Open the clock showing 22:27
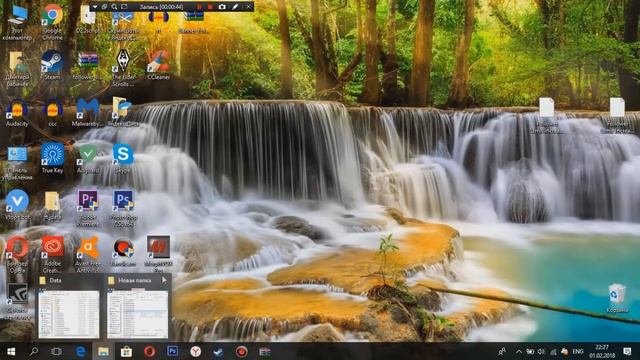 click(602, 351)
